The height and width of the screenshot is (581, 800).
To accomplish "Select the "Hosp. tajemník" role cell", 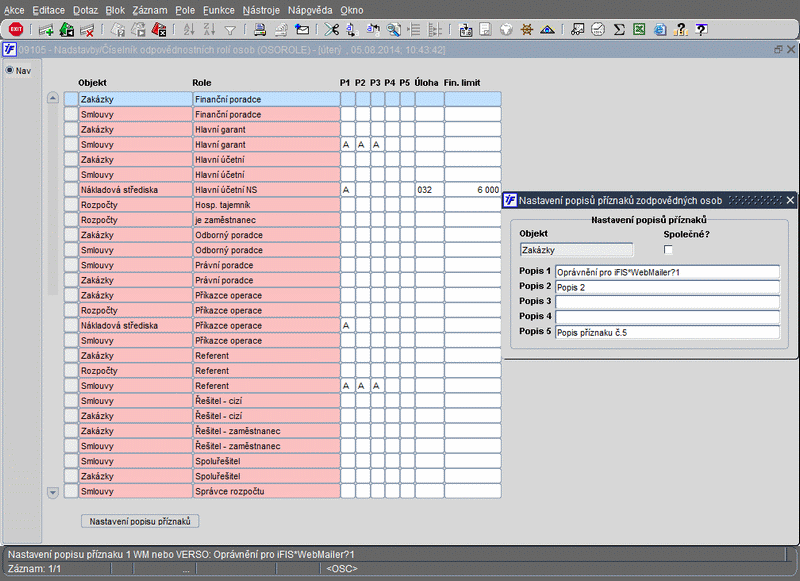I will pos(266,205).
